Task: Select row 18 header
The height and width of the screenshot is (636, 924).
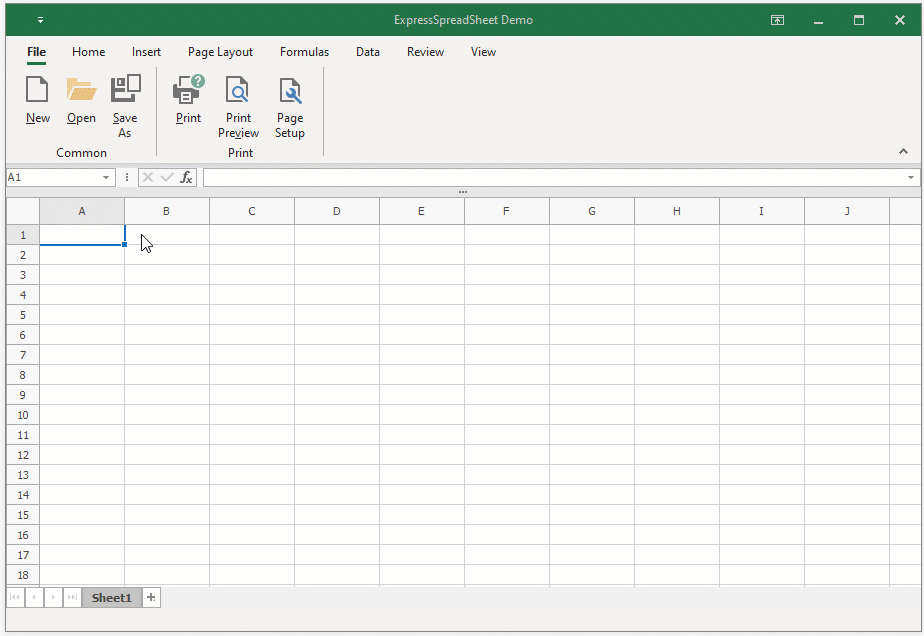Action: point(23,575)
